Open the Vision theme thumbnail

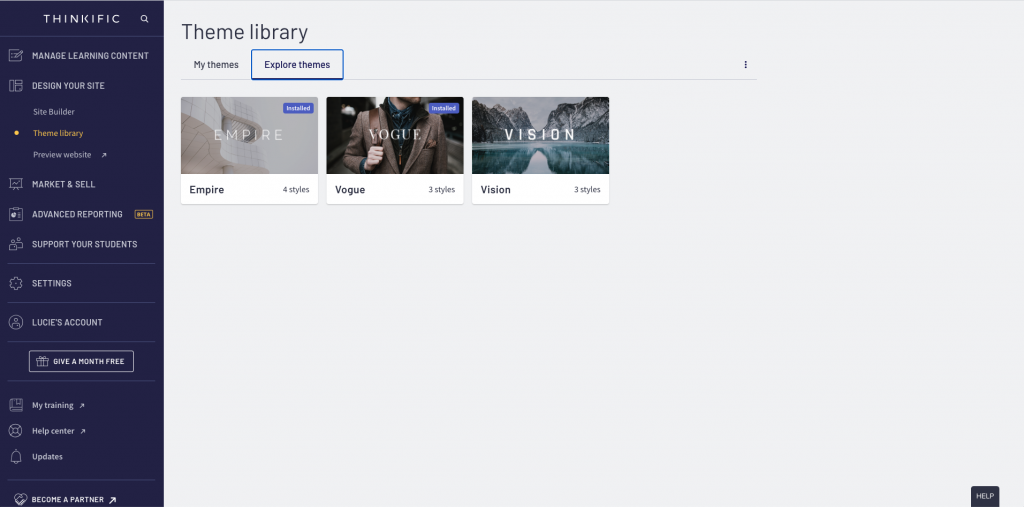point(541,135)
